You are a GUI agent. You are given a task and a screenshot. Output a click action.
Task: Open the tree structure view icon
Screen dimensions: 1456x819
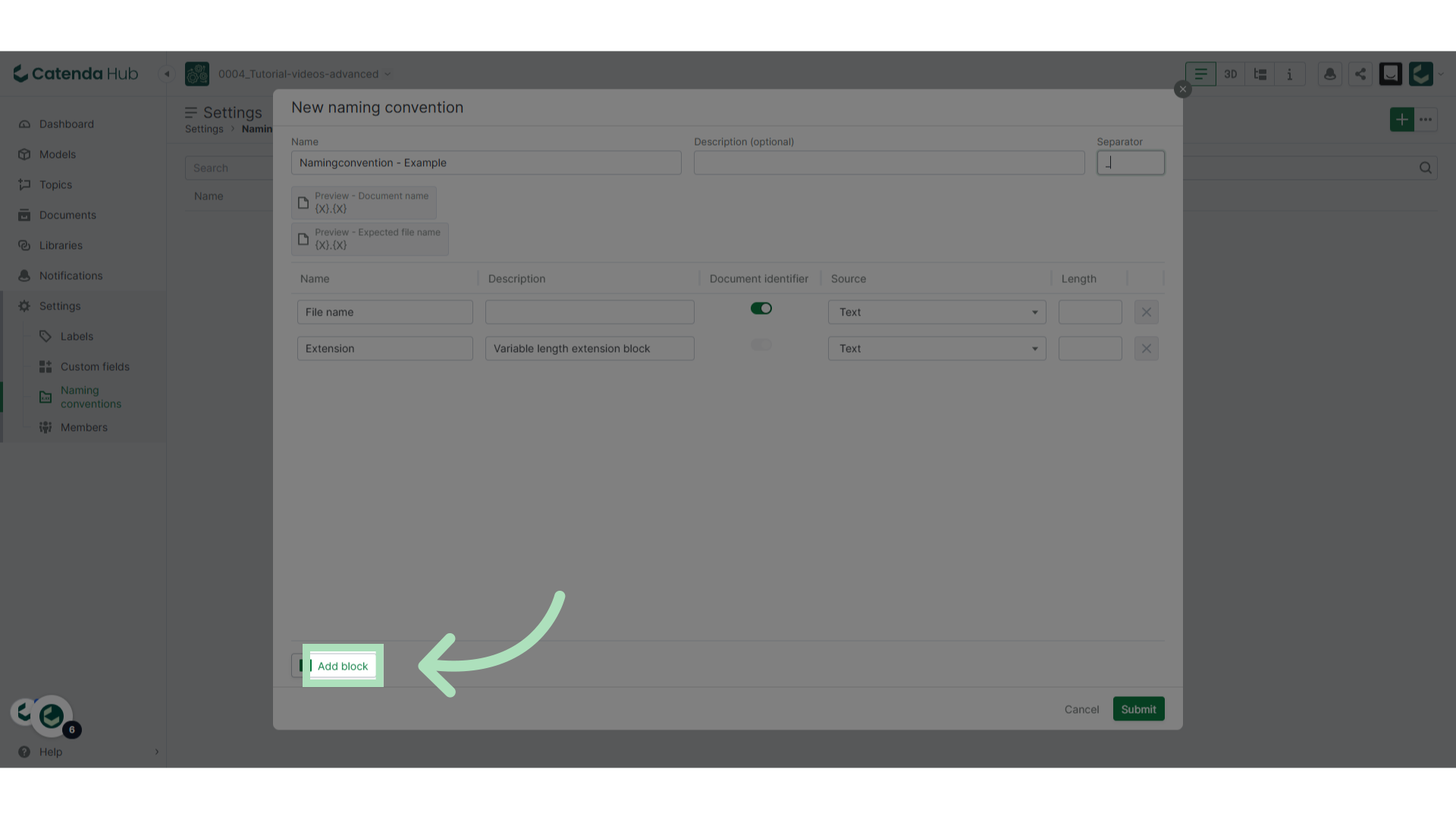point(1260,74)
